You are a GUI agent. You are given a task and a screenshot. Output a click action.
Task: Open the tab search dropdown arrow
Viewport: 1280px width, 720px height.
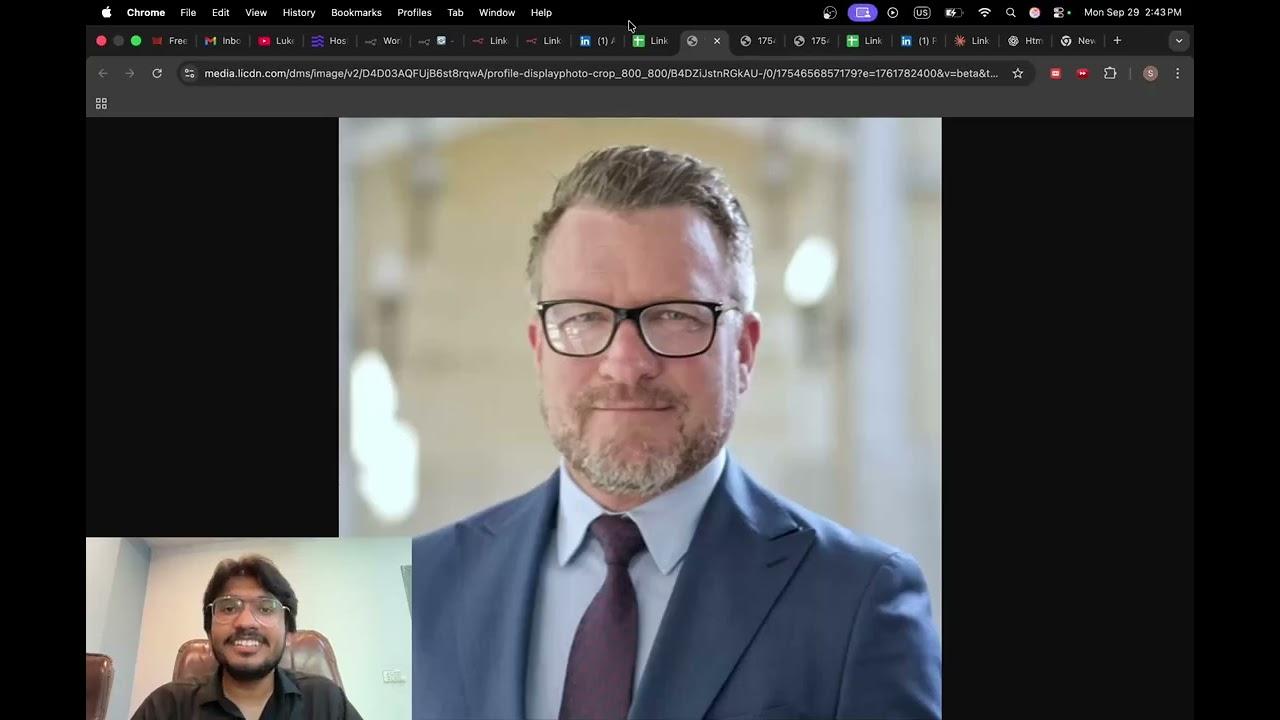point(1179,41)
